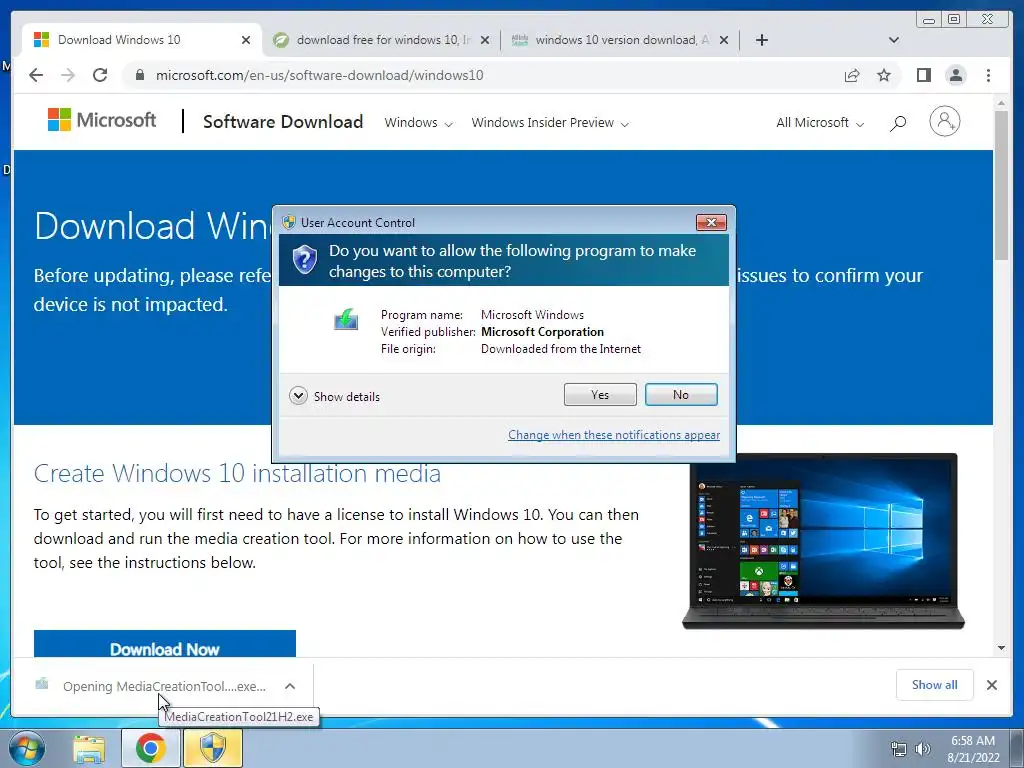This screenshot has height=768, width=1024.
Task: Click the site security lock icon
Action: pyautogui.click(x=139, y=75)
